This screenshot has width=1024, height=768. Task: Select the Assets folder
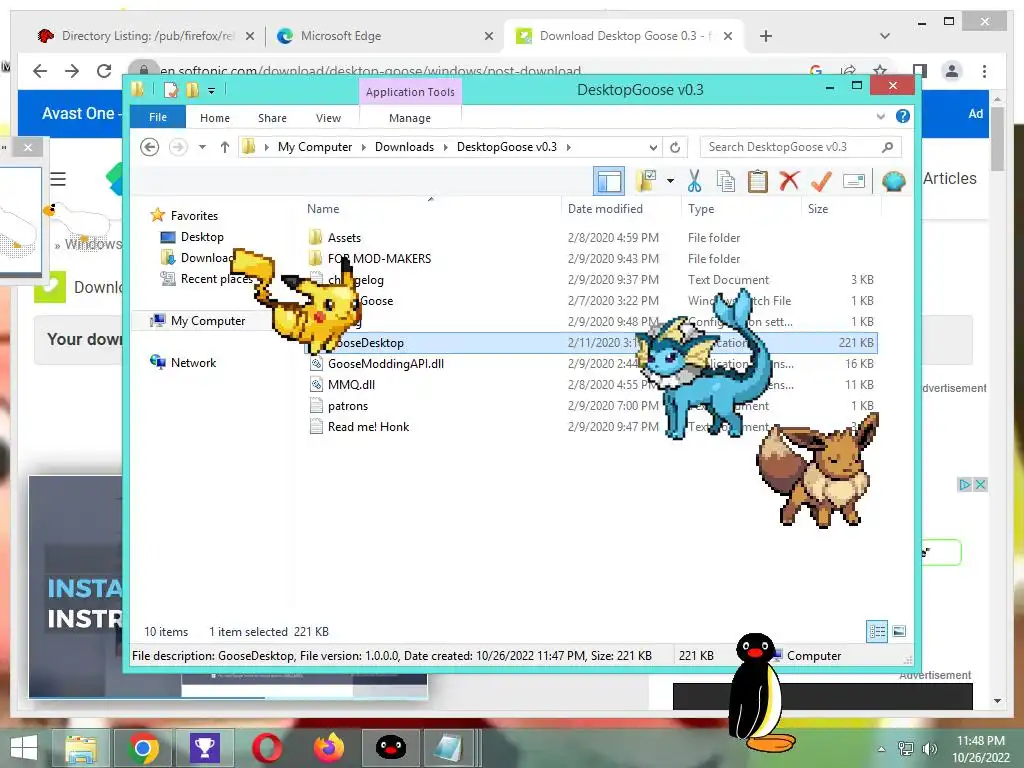[344, 238]
